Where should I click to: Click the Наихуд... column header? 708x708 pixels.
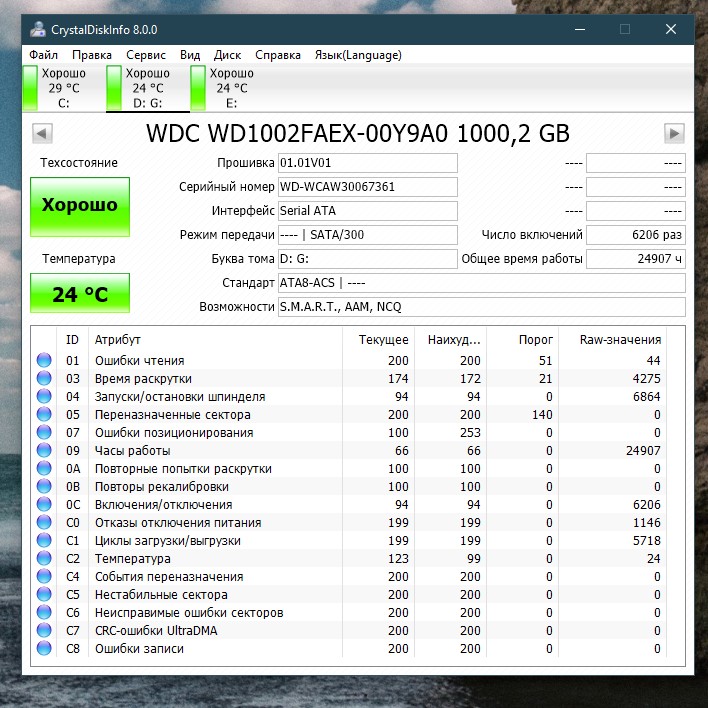[x=450, y=340]
